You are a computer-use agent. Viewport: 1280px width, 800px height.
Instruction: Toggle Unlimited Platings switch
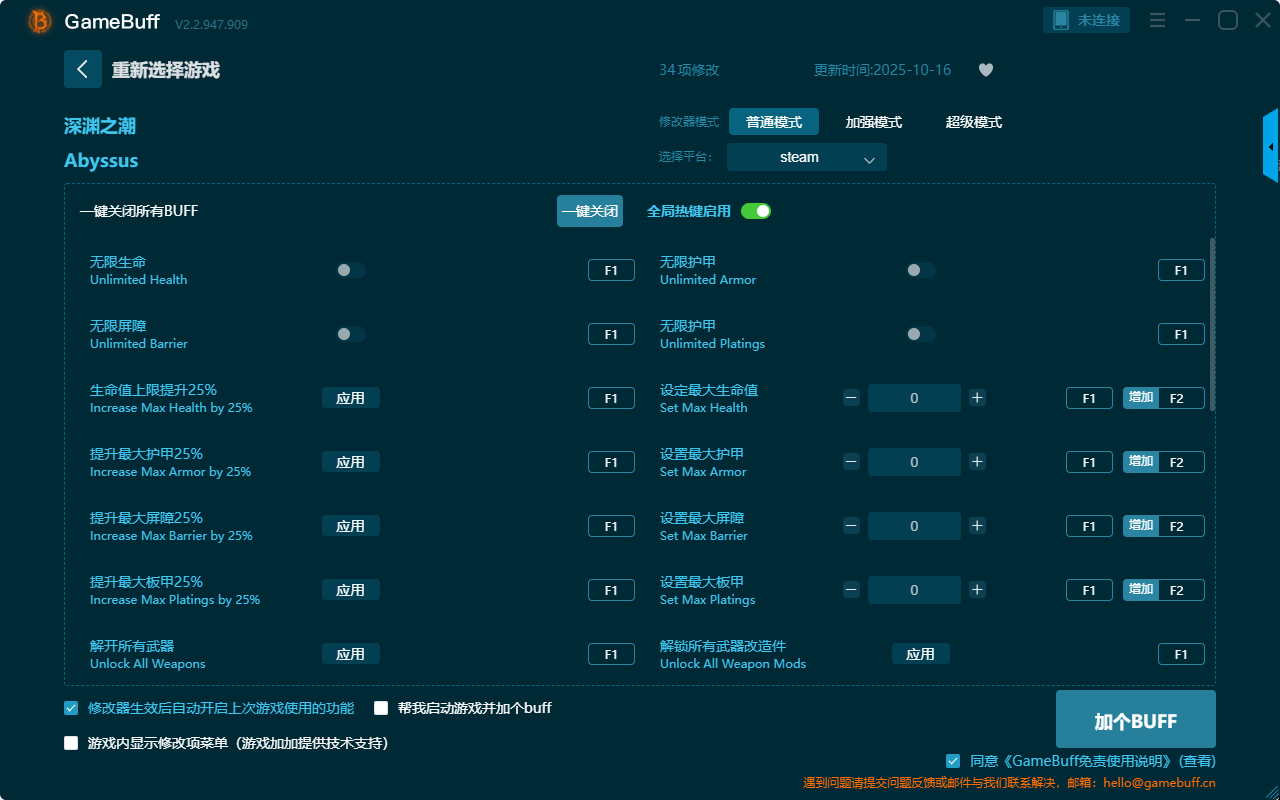[921, 334]
